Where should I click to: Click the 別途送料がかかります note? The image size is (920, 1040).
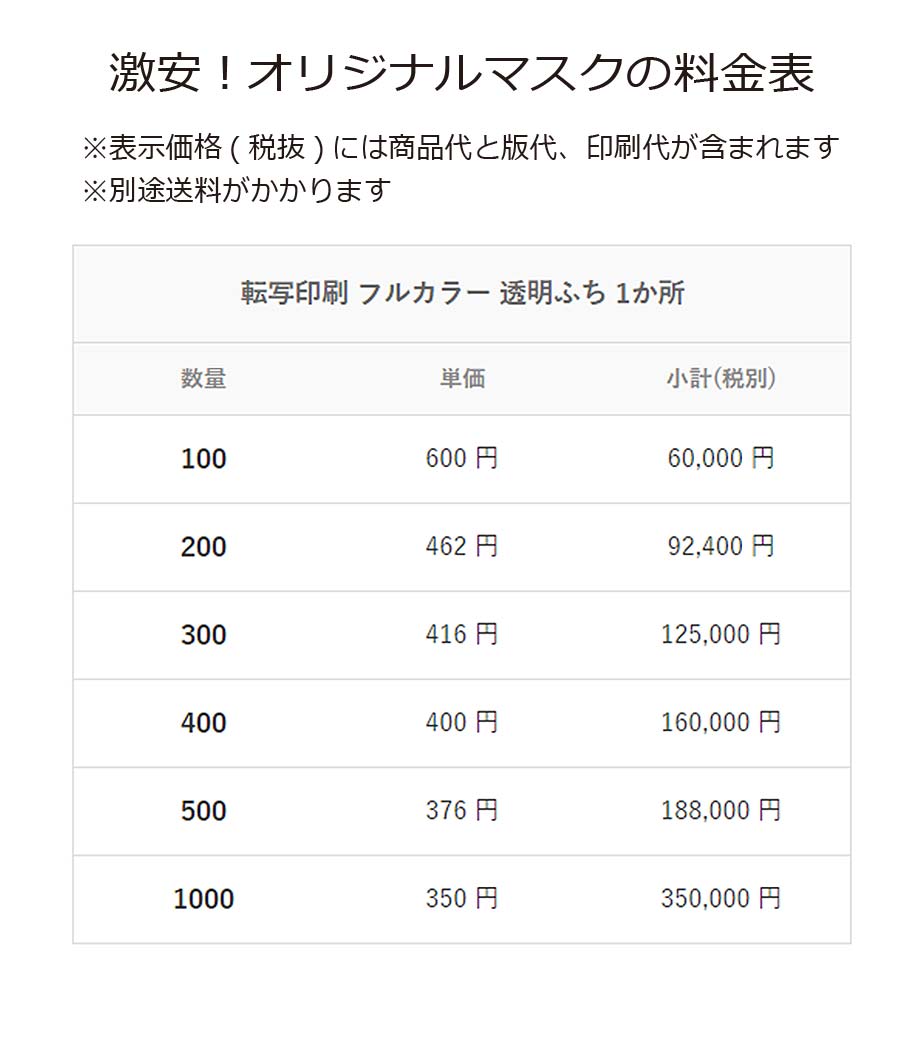(235, 190)
